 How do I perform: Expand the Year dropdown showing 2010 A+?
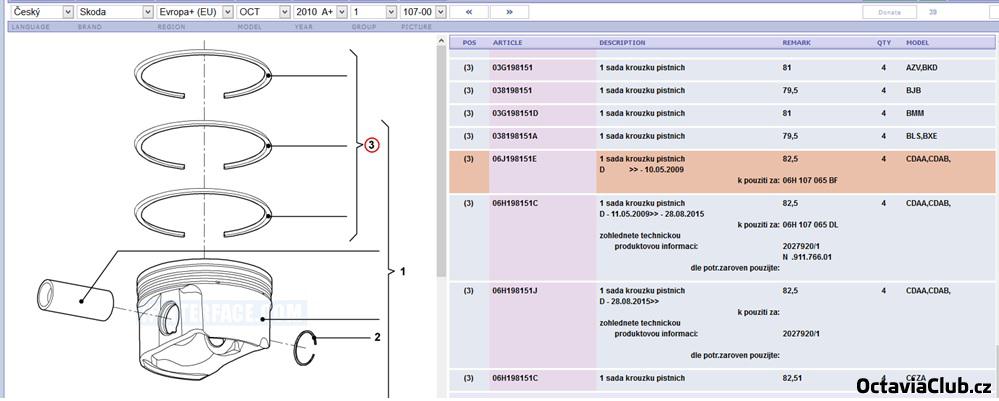[x=318, y=12]
